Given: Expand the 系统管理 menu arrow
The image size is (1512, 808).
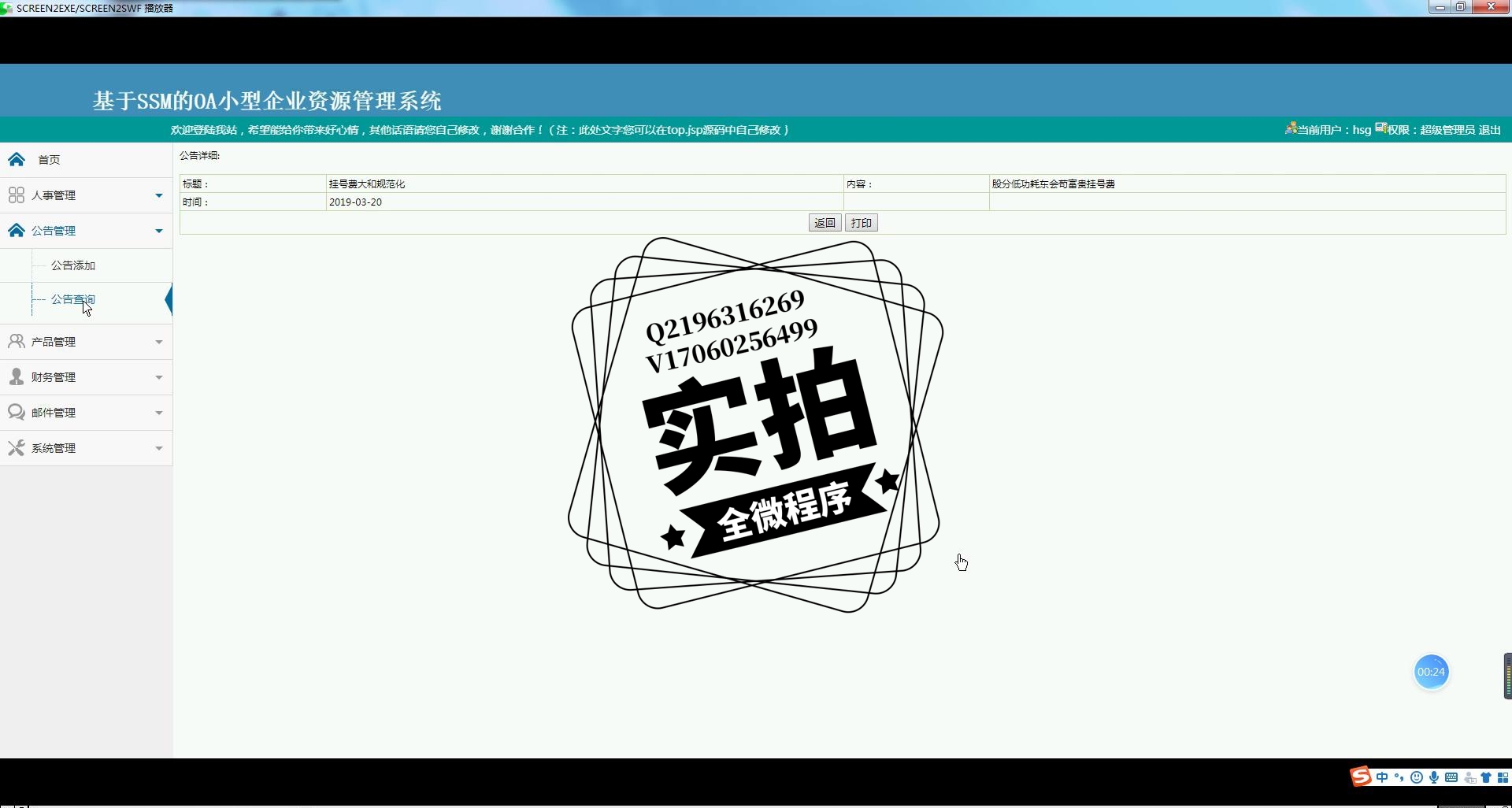Looking at the screenshot, I should [159, 448].
